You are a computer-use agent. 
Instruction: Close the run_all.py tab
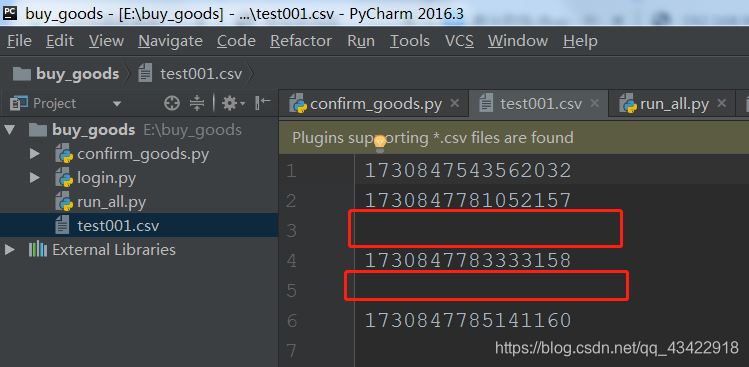point(721,103)
